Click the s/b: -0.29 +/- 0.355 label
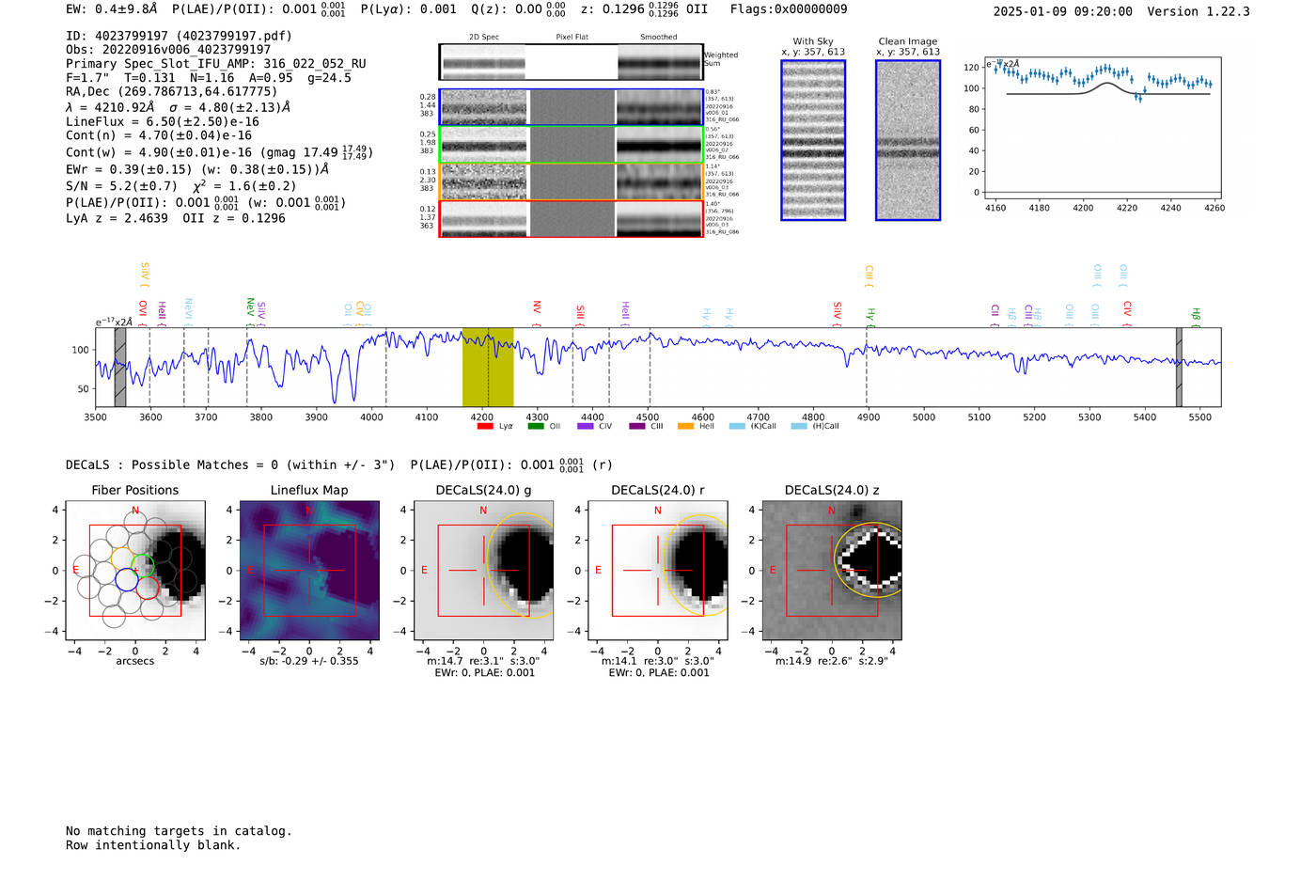1316x896 pixels. tap(309, 661)
